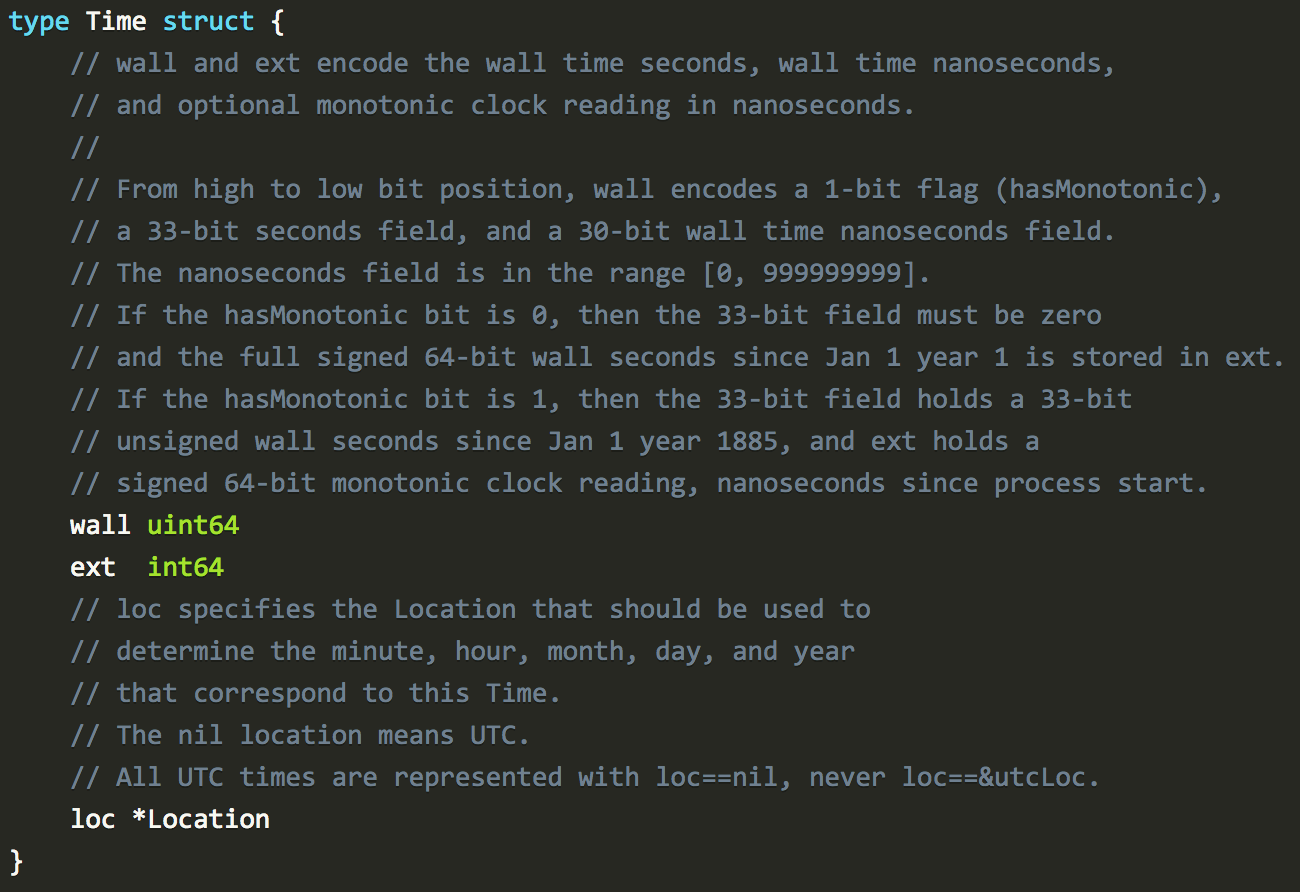Click the word 'UTC.' in nil location comment
This screenshot has width=1300, height=892.
click(x=500, y=735)
